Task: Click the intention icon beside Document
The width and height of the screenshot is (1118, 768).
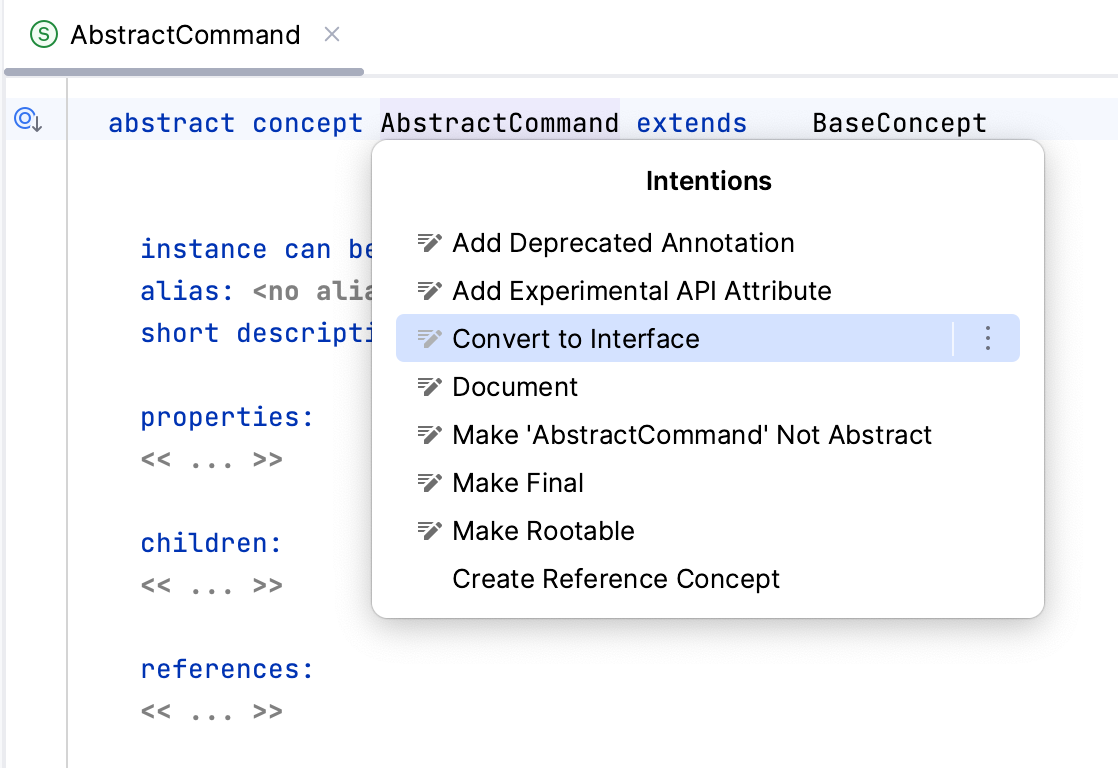Action: (429, 387)
